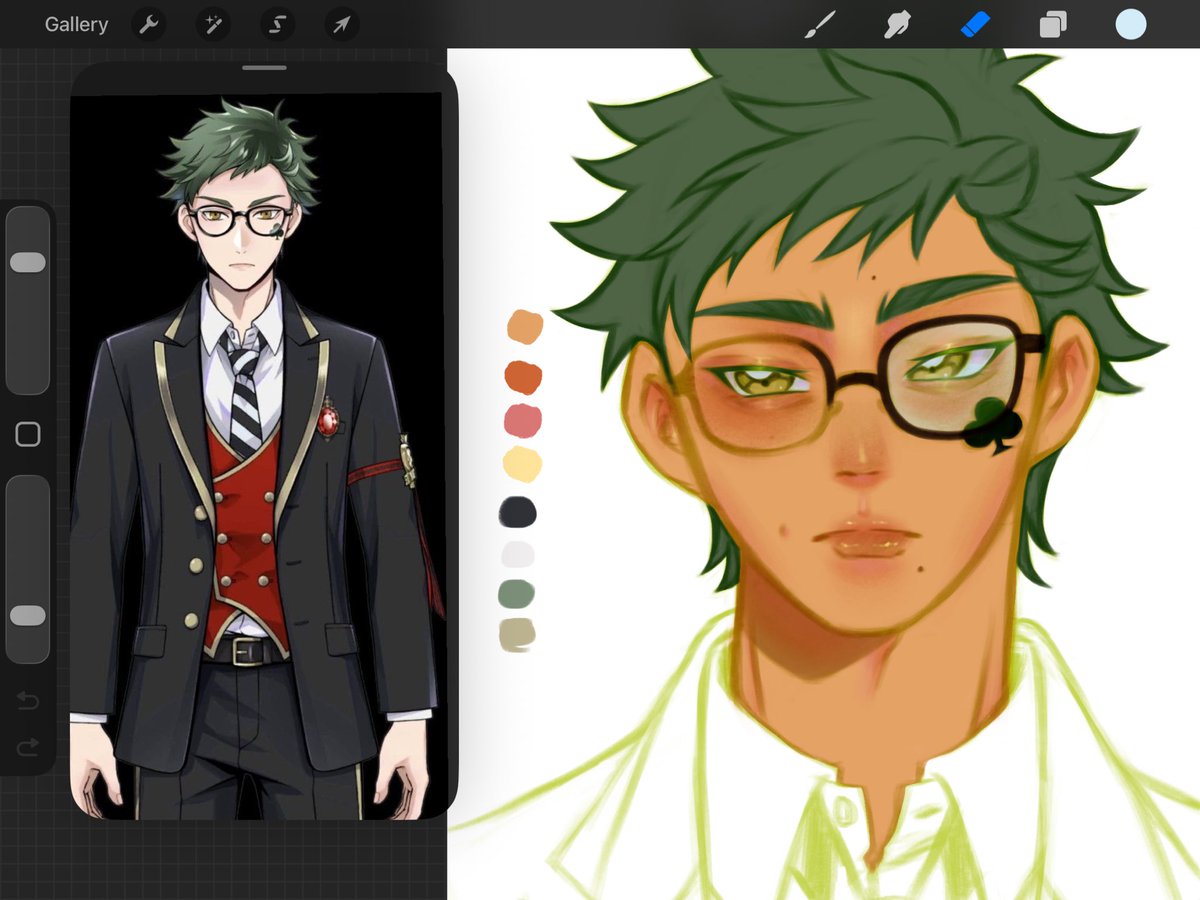The height and width of the screenshot is (900, 1200).
Task: Grab the reference window top handle
Action: click(x=264, y=68)
